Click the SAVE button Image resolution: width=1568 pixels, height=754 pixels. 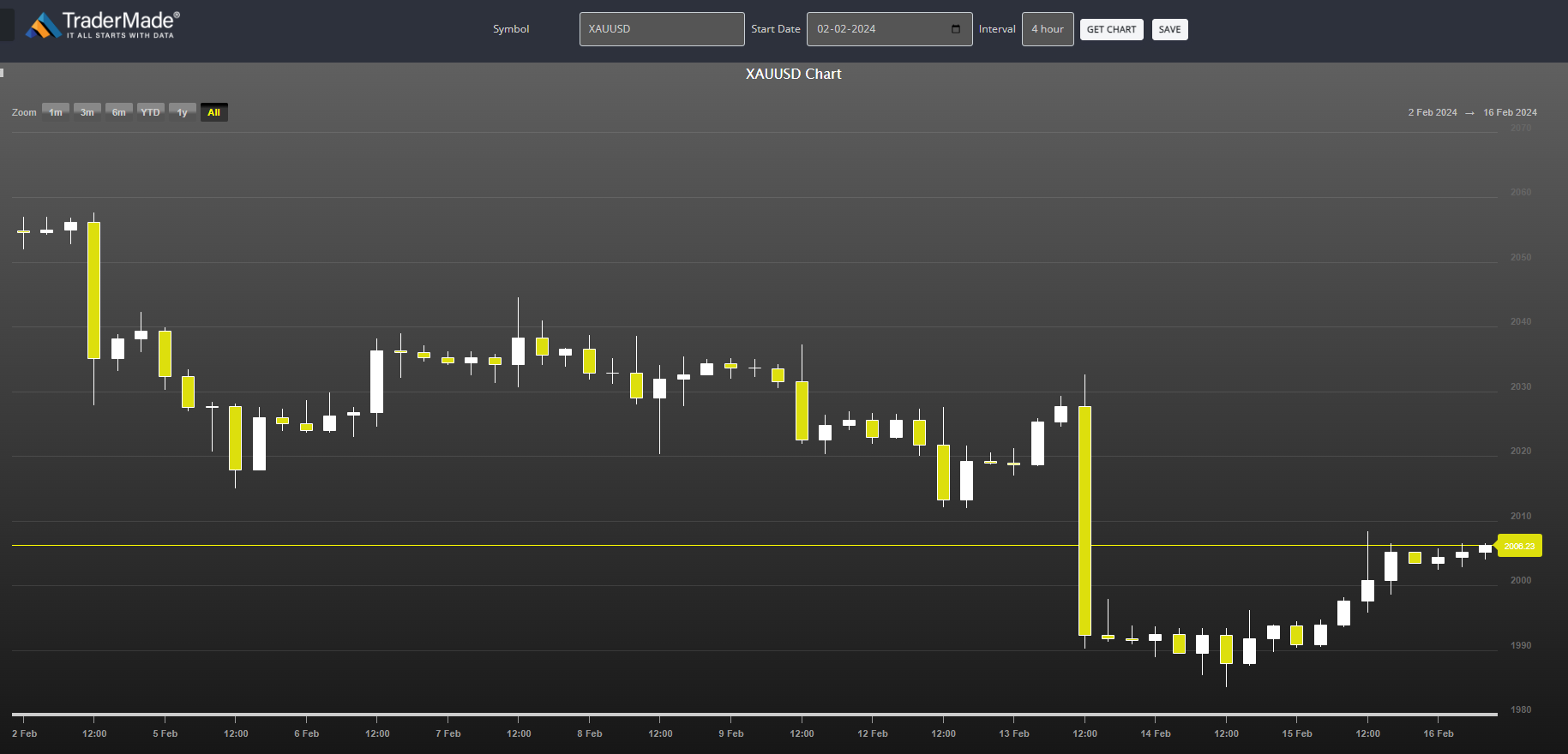click(x=1169, y=29)
